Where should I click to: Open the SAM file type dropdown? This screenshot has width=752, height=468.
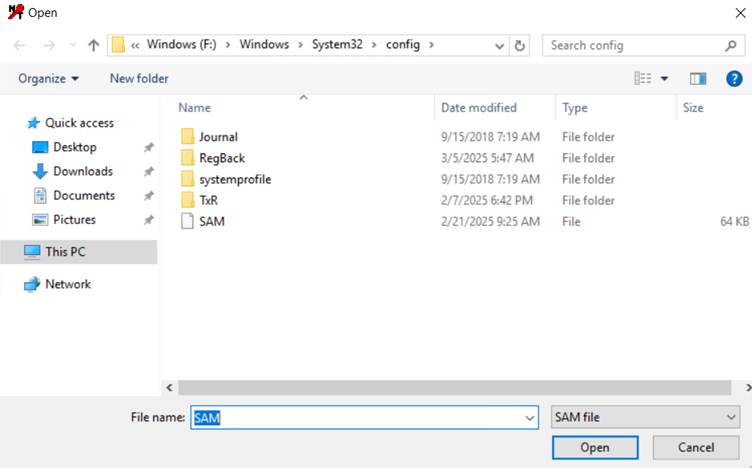click(x=645, y=417)
